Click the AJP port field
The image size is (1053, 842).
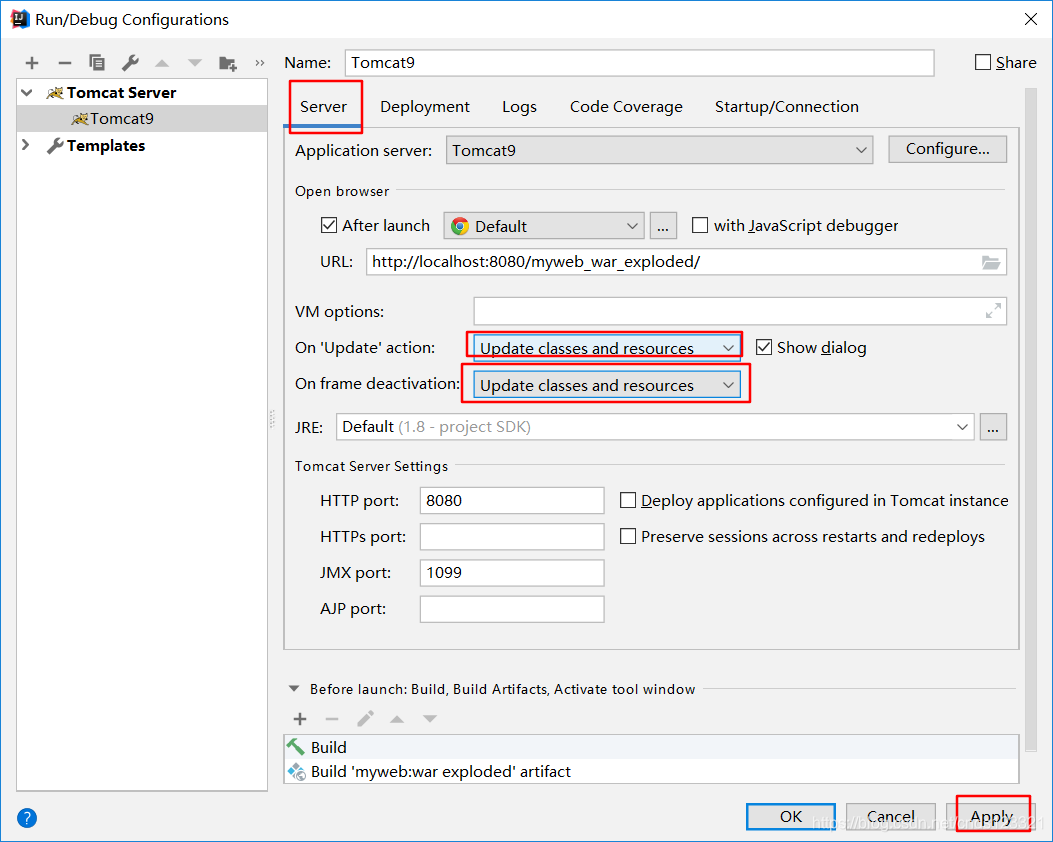pos(512,609)
